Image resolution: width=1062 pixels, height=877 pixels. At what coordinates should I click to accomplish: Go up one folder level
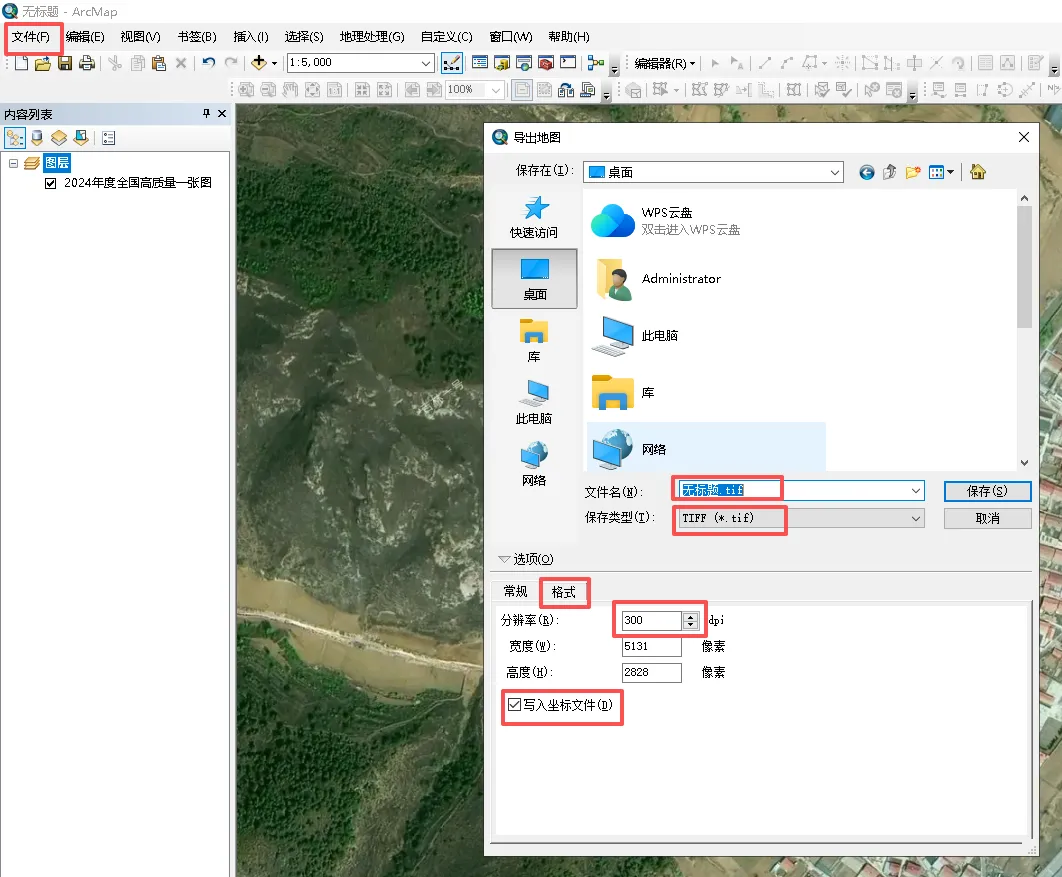point(889,172)
